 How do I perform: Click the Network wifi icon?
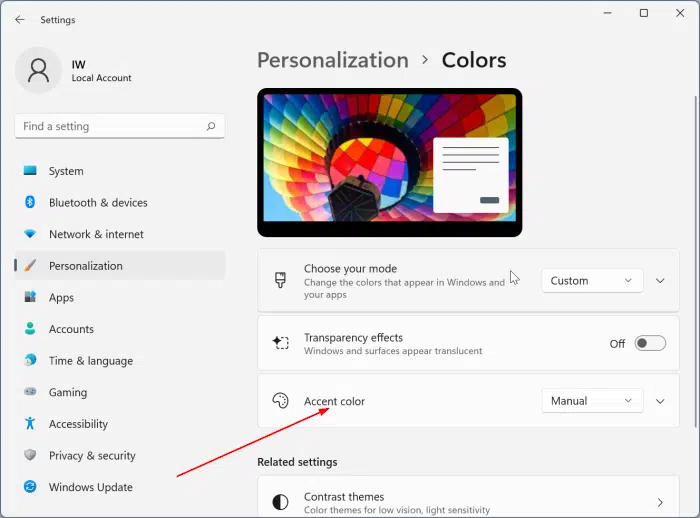[x=30, y=234]
